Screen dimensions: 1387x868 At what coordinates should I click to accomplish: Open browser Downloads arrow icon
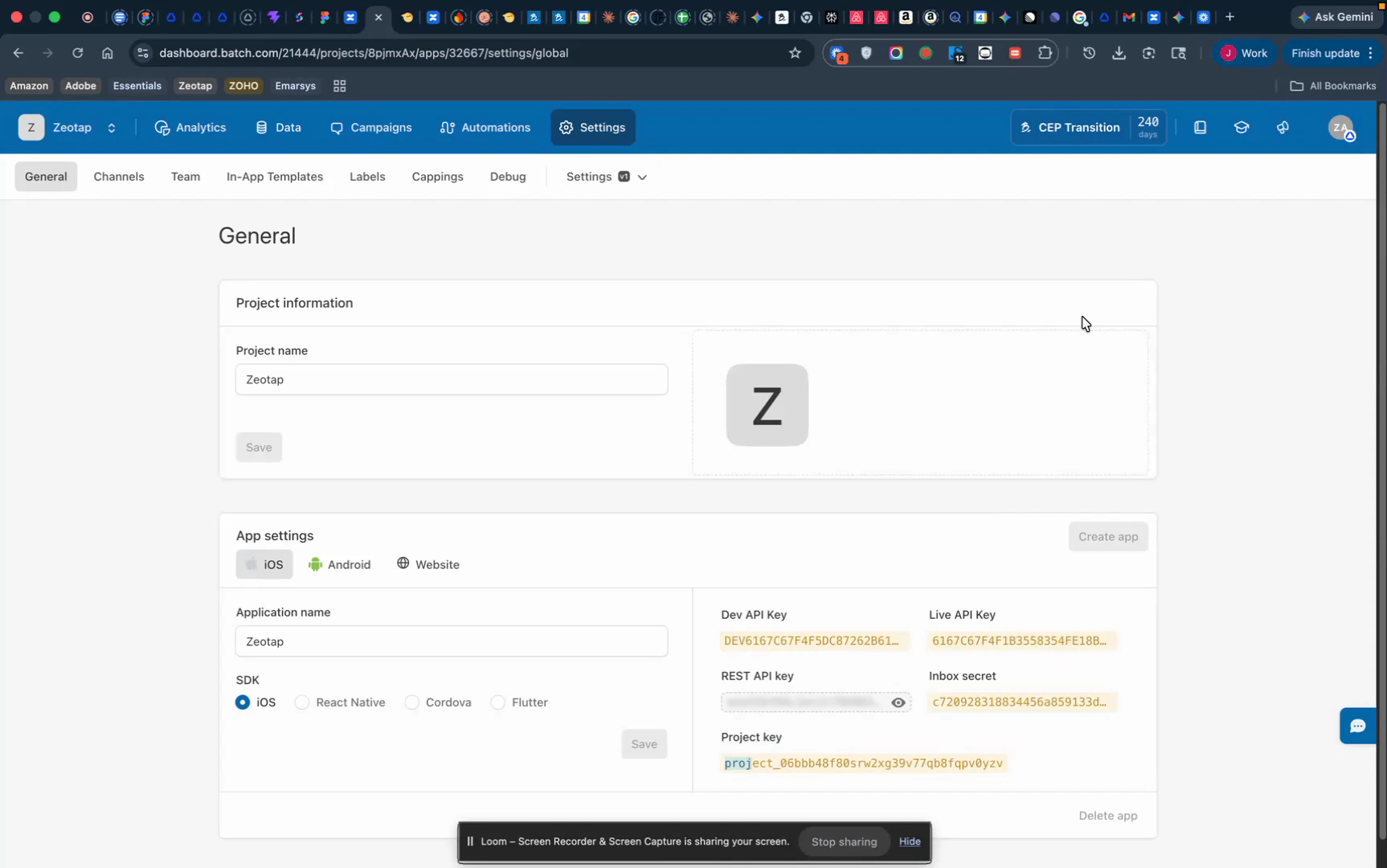pos(1119,53)
